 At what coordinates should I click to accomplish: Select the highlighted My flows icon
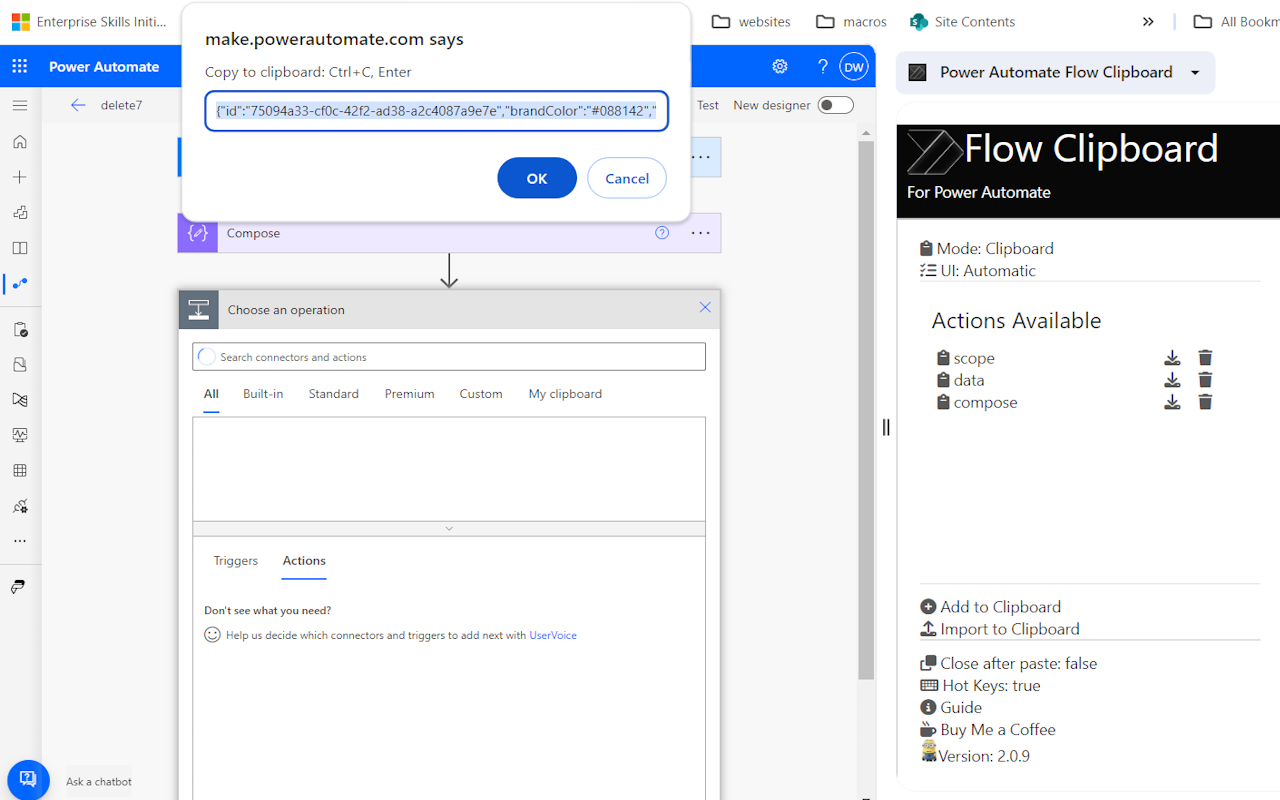click(x=20, y=283)
